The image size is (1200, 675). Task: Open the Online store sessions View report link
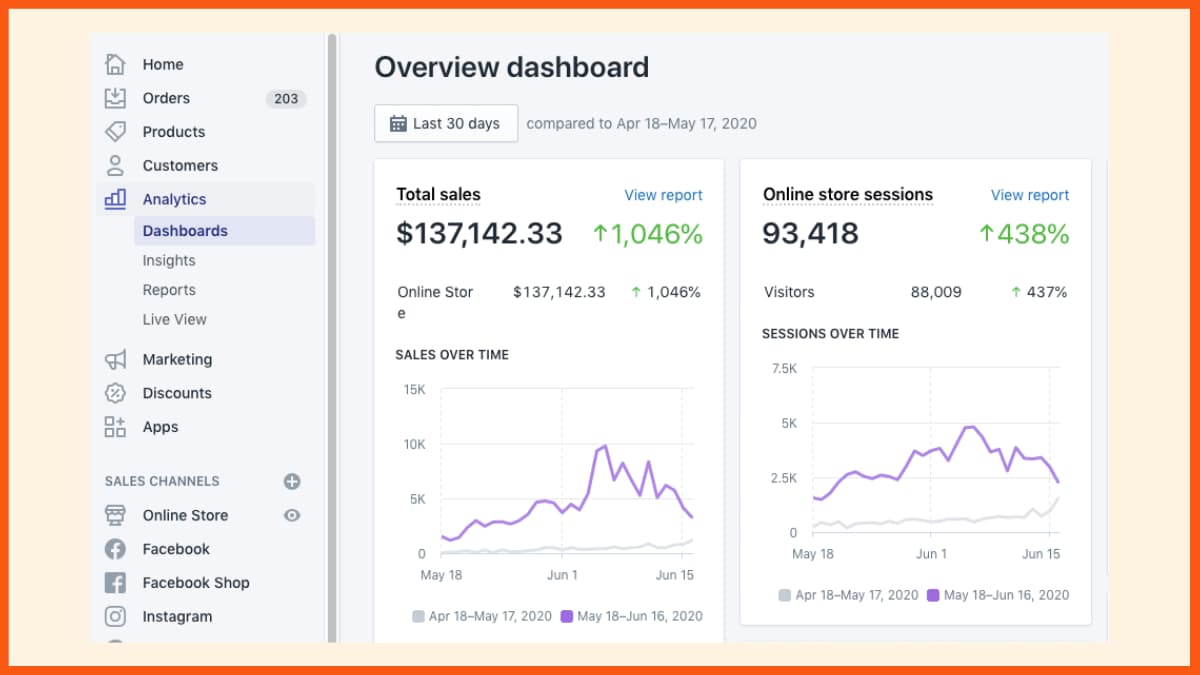point(1030,195)
